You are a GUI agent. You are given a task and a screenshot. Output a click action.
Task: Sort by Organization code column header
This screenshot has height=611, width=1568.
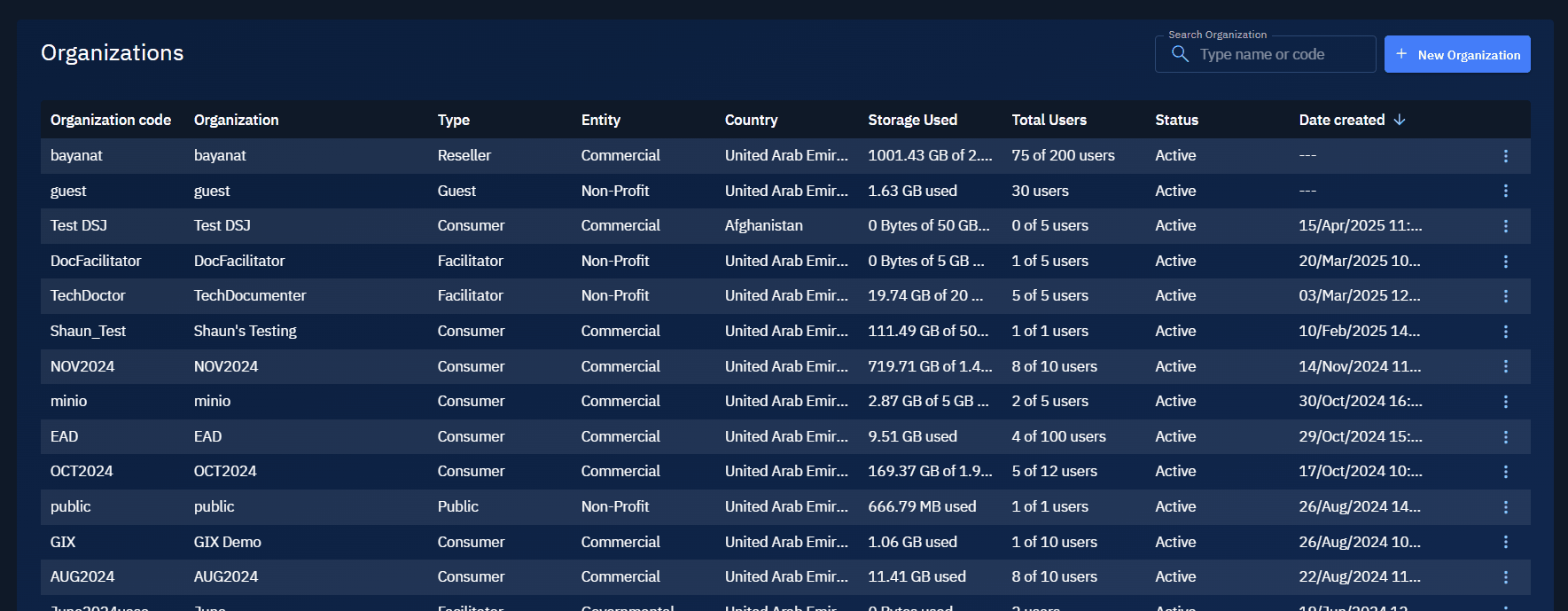pos(111,120)
